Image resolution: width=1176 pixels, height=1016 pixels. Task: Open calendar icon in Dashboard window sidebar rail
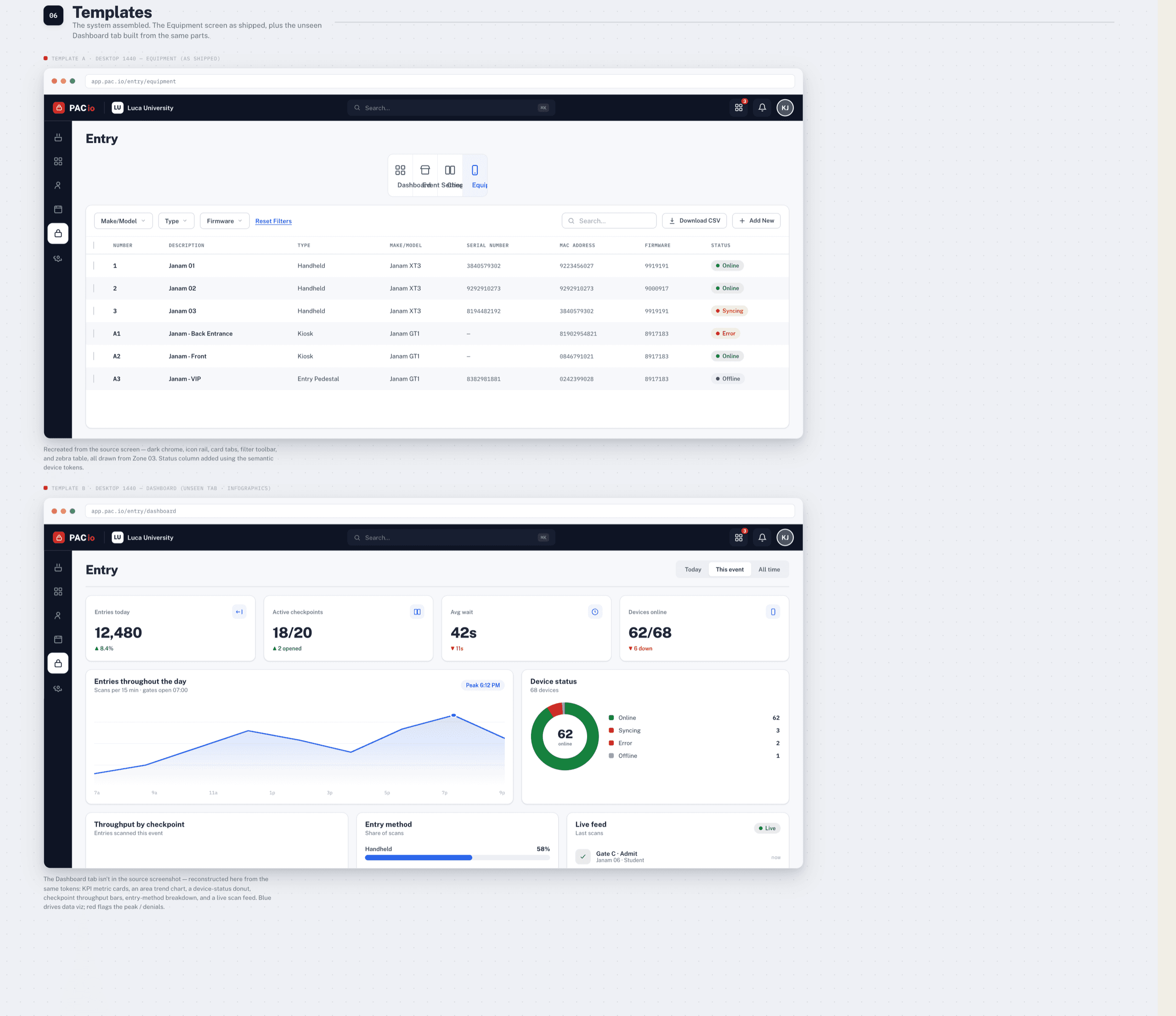click(x=58, y=639)
